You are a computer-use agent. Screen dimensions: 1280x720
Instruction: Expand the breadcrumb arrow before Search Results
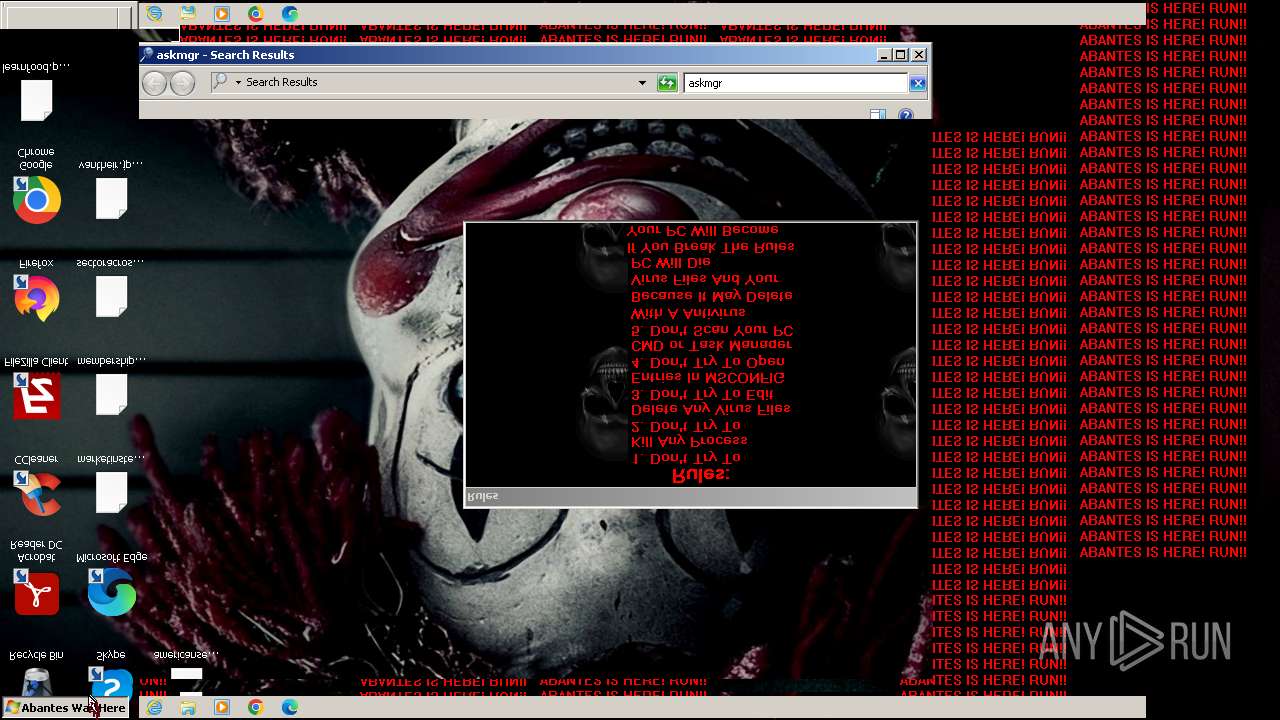coord(238,83)
